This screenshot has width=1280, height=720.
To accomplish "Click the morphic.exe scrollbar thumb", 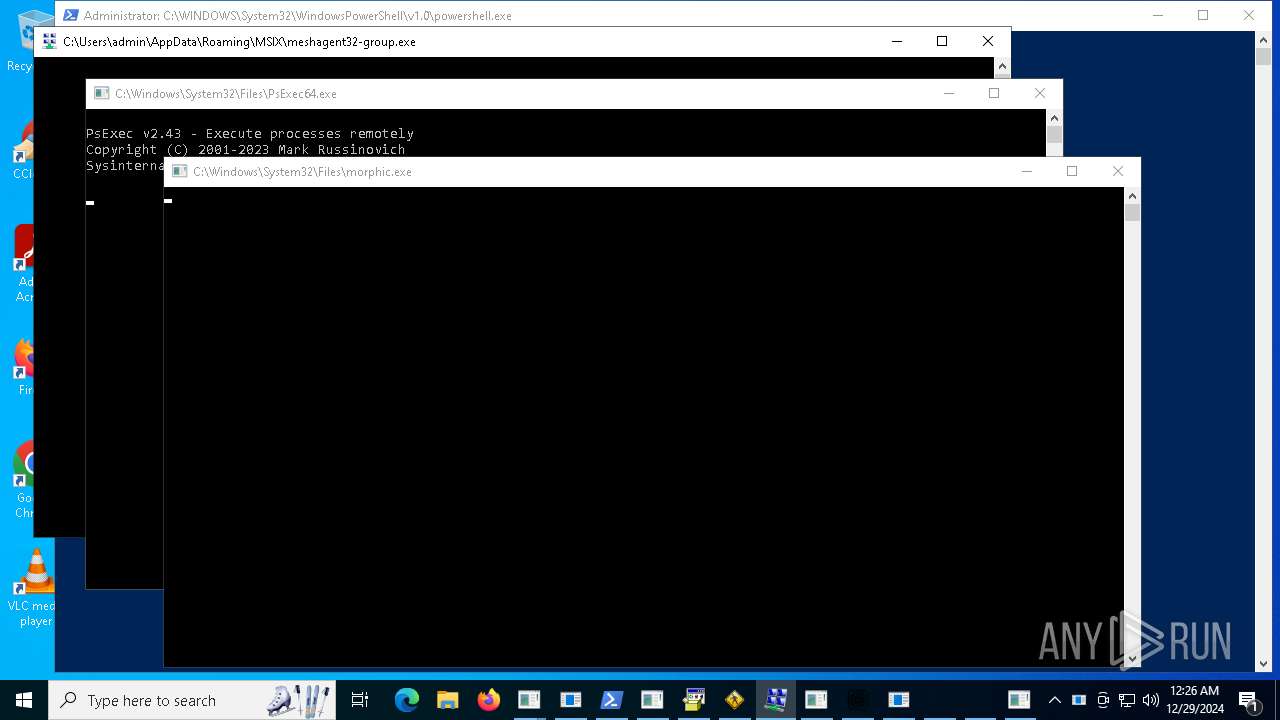I will [1132, 213].
